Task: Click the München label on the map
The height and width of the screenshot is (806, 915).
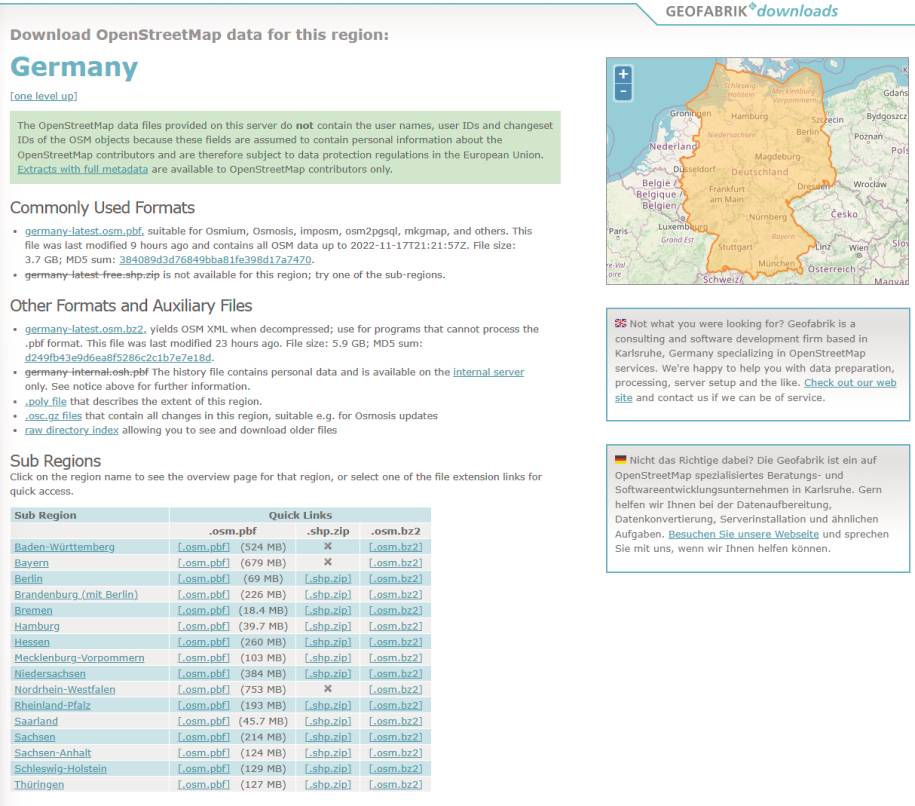Action: [x=776, y=263]
